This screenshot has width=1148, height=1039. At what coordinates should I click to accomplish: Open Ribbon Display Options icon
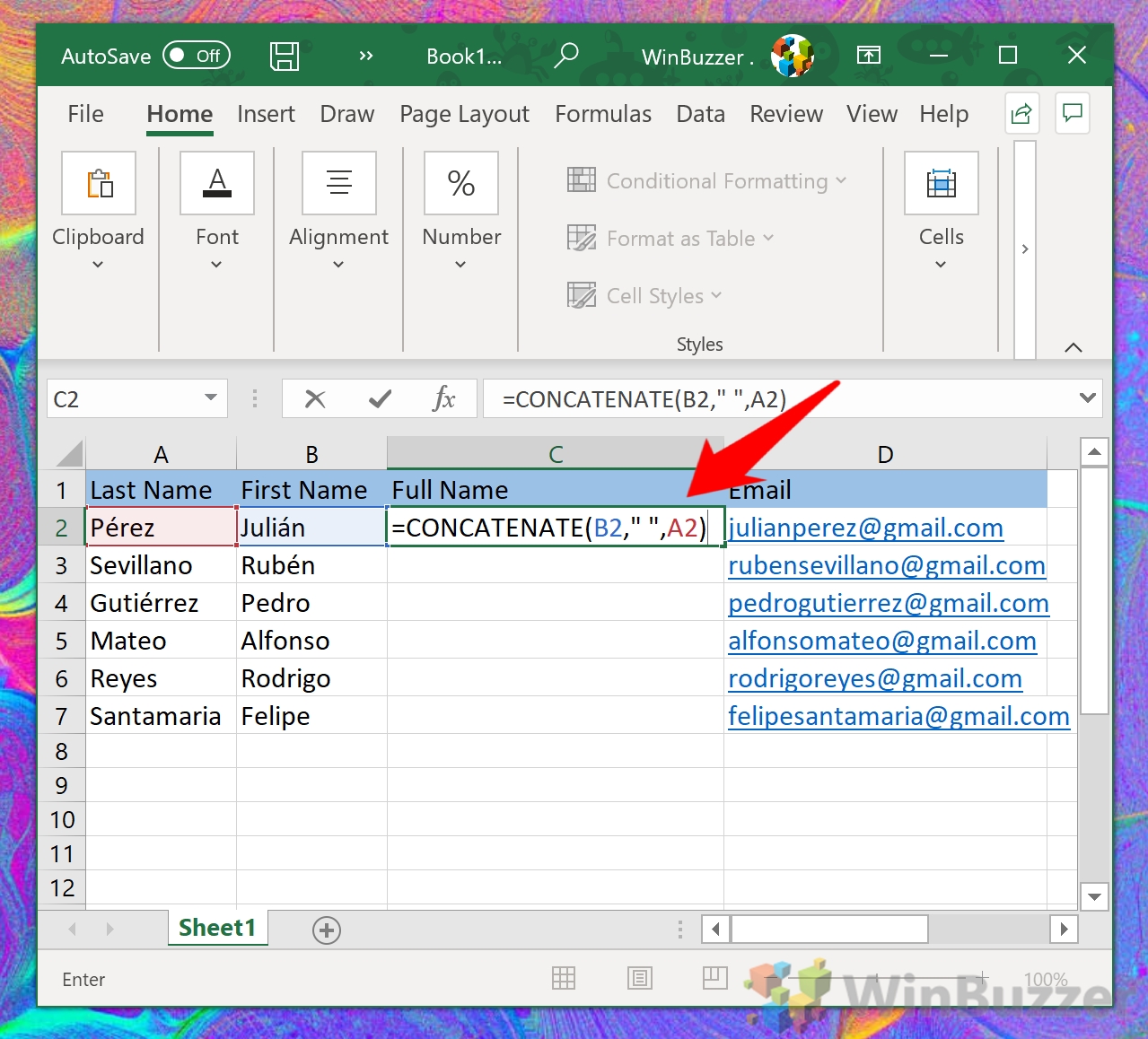[869, 56]
